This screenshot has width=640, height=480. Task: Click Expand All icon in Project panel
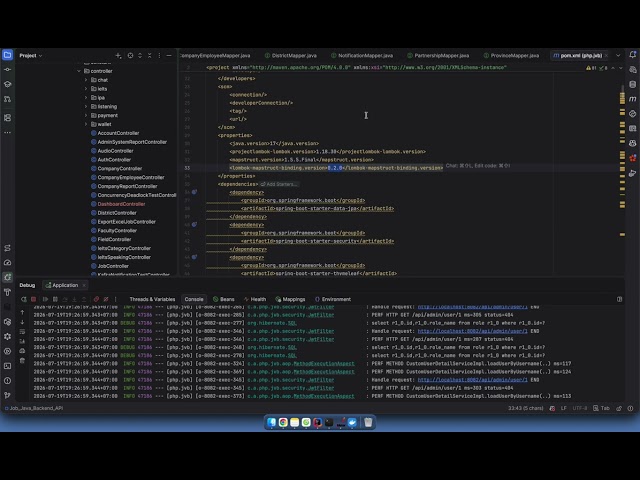tap(140, 56)
